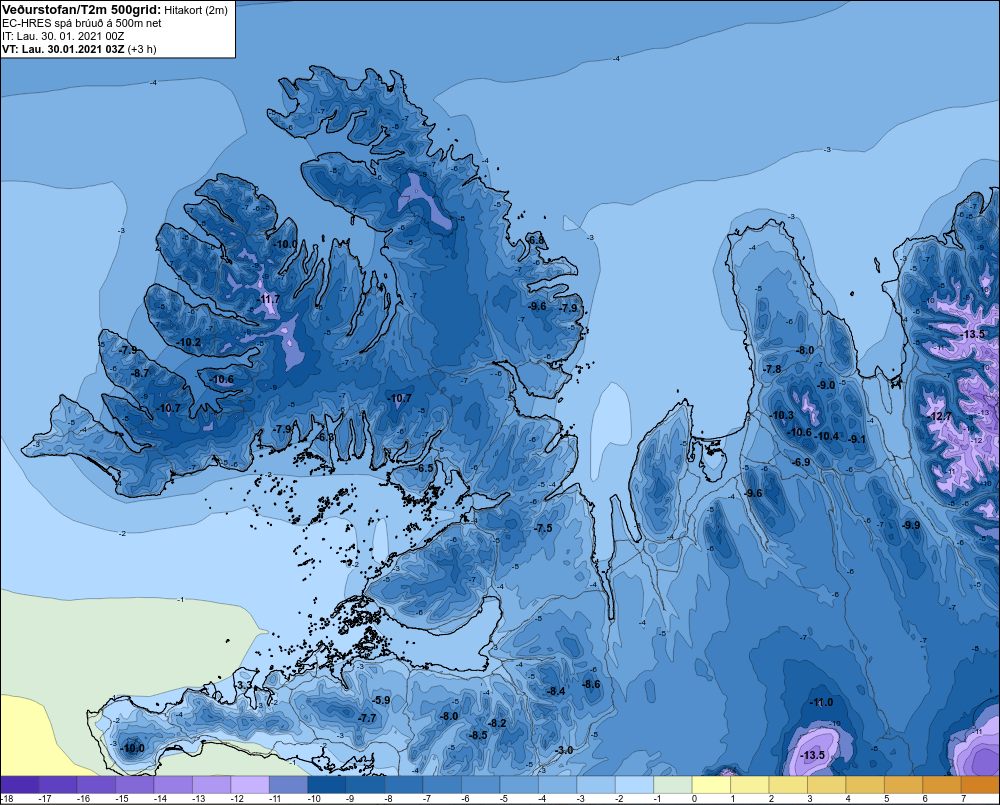Click the '-6.9' temperature value on the map

point(801,462)
